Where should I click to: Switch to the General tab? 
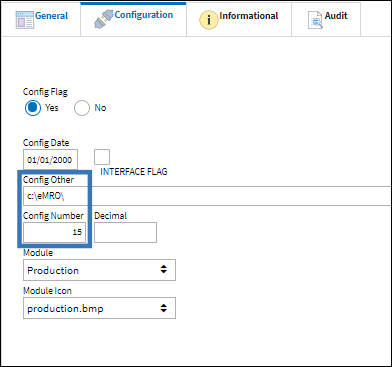click(x=41, y=19)
